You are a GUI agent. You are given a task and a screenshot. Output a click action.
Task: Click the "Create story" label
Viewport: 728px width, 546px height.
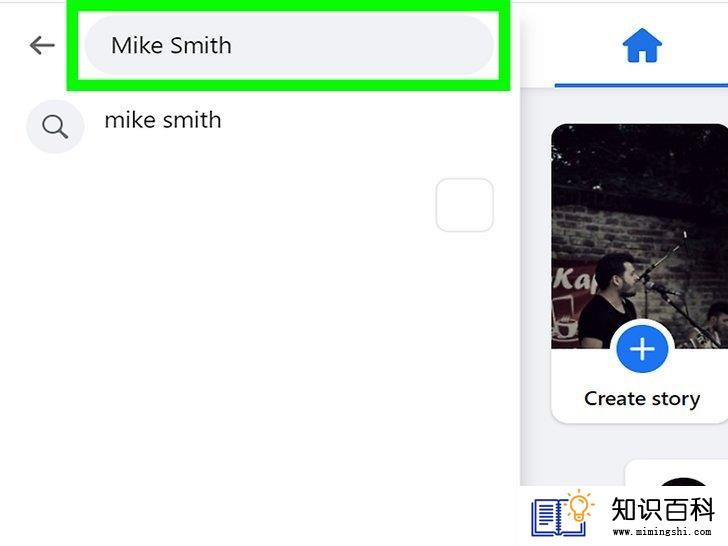pos(642,398)
